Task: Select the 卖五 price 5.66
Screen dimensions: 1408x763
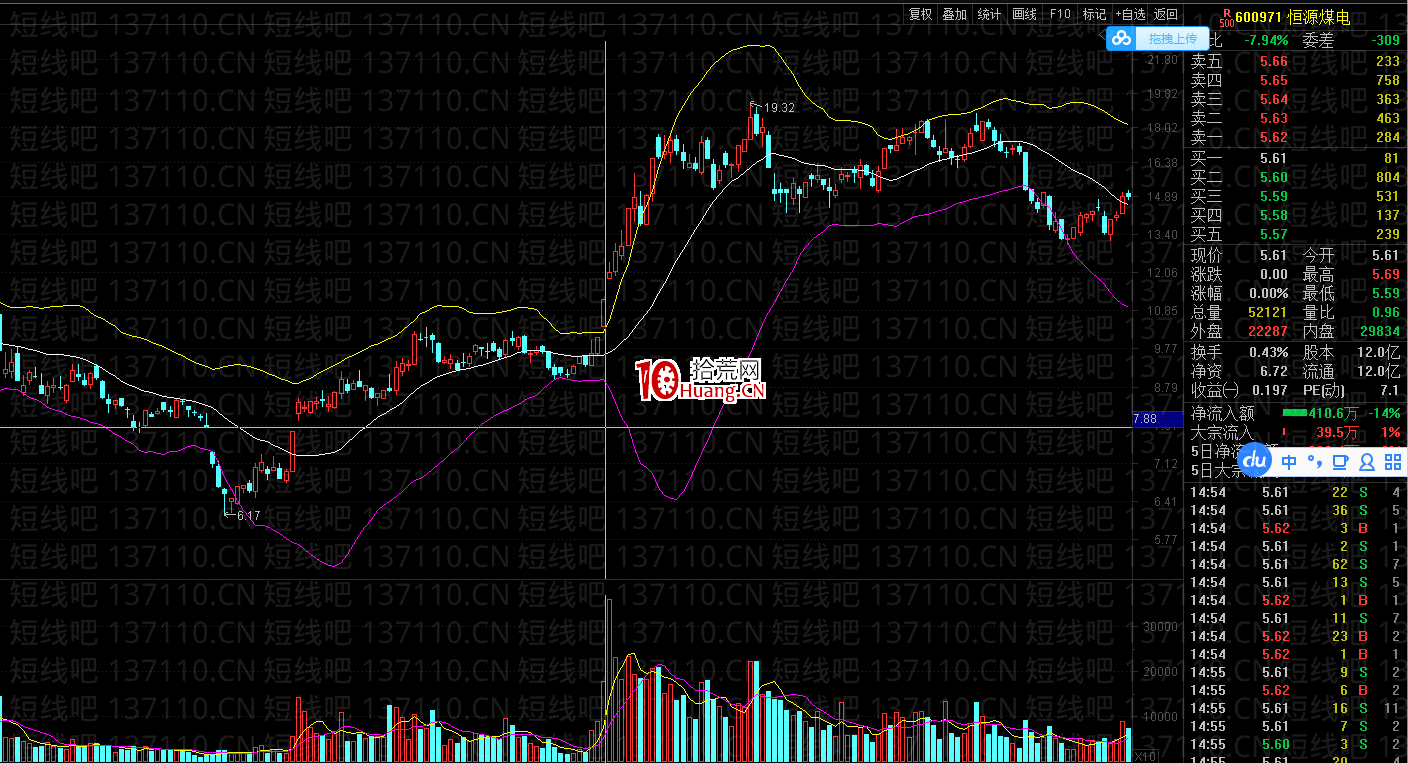Action: click(1274, 61)
